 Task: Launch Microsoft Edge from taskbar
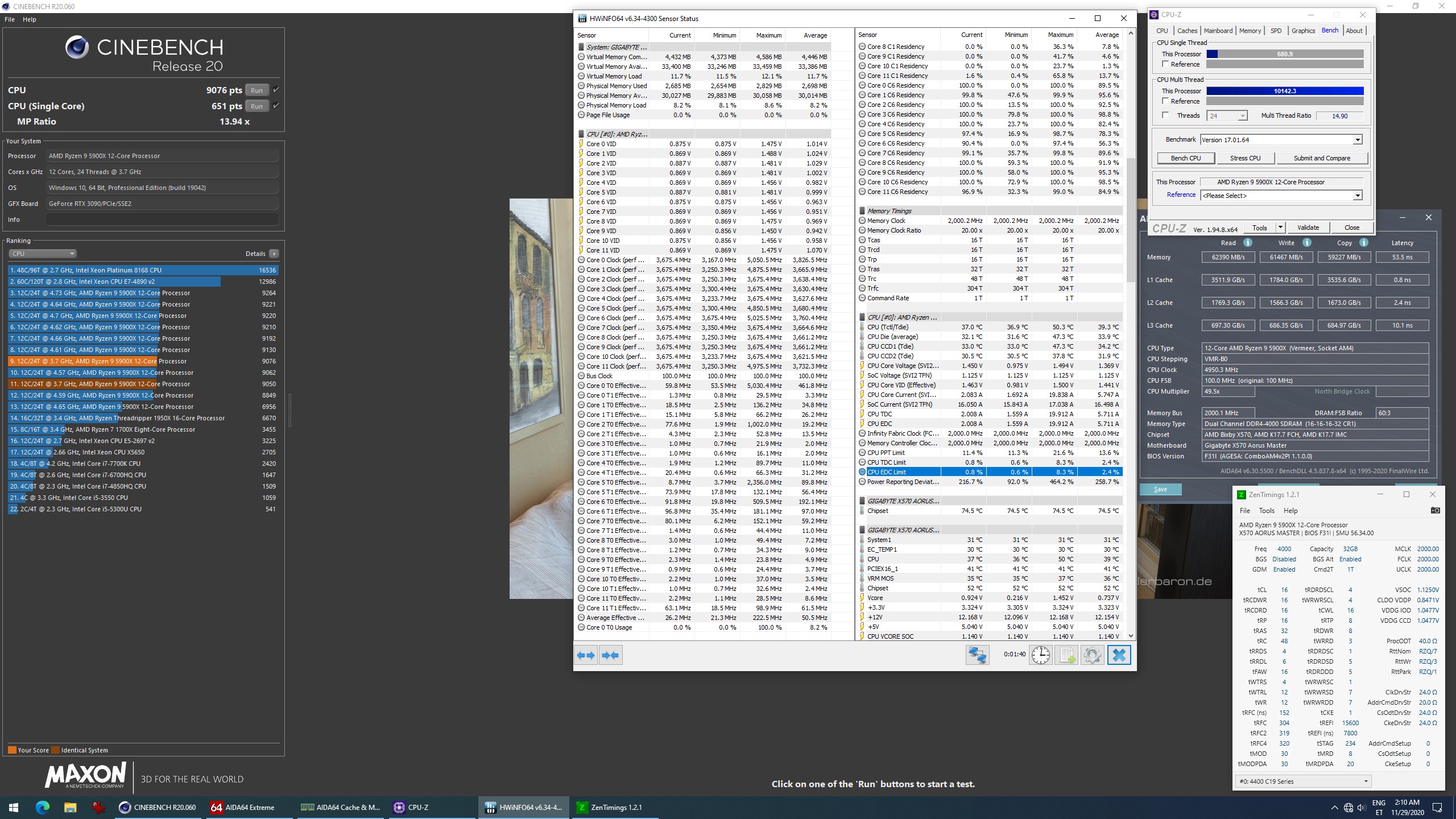(43, 807)
